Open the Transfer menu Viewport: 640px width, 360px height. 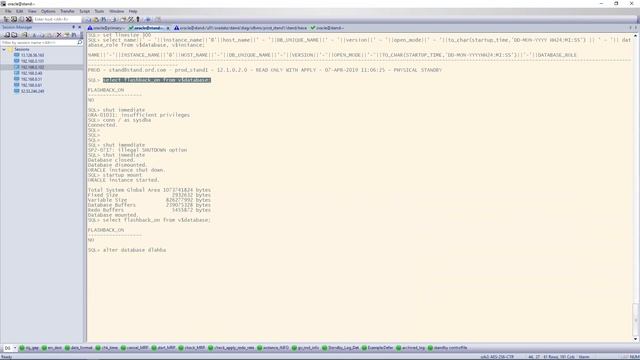tap(67, 11)
